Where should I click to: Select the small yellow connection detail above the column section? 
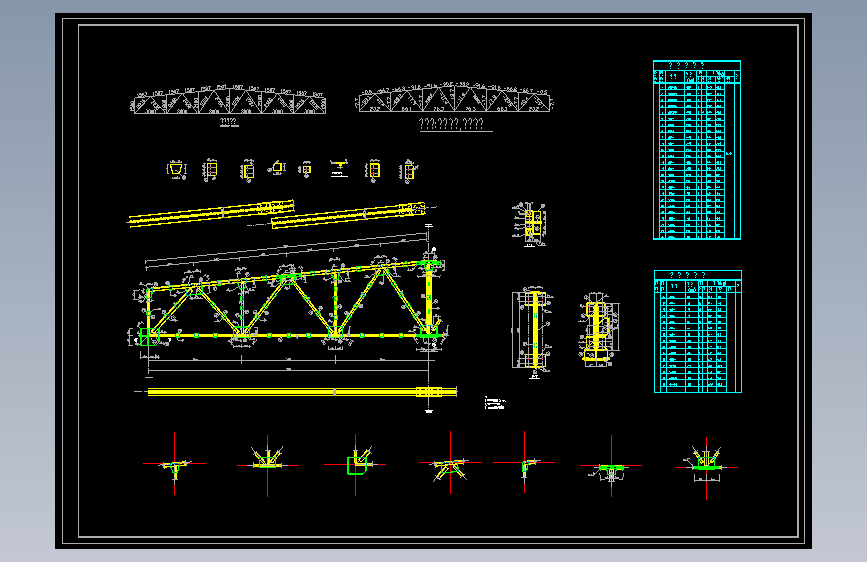coord(530,223)
